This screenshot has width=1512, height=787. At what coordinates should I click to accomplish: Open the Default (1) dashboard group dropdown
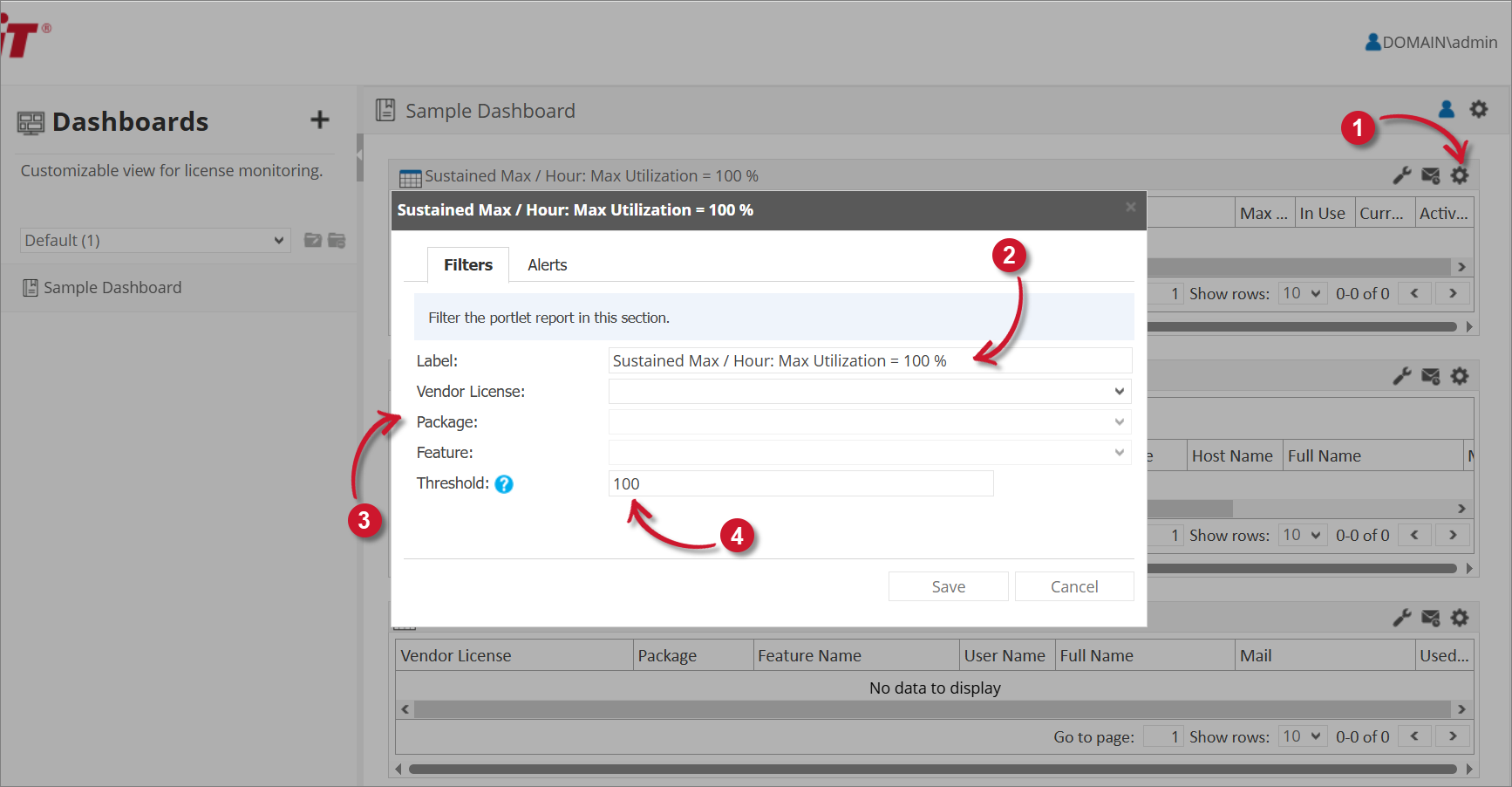coord(154,241)
